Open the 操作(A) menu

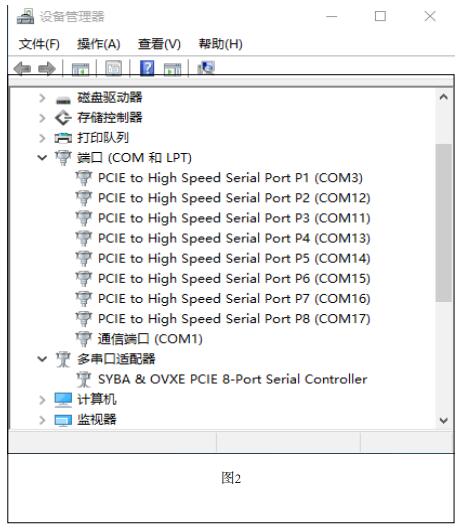point(99,44)
